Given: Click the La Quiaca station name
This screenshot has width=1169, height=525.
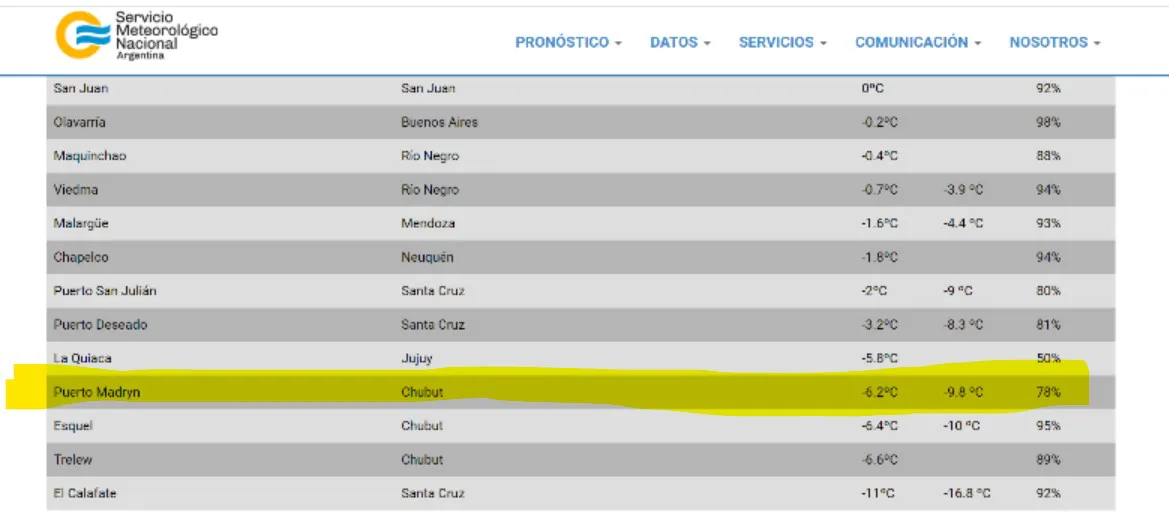Looking at the screenshot, I should pos(82,359).
